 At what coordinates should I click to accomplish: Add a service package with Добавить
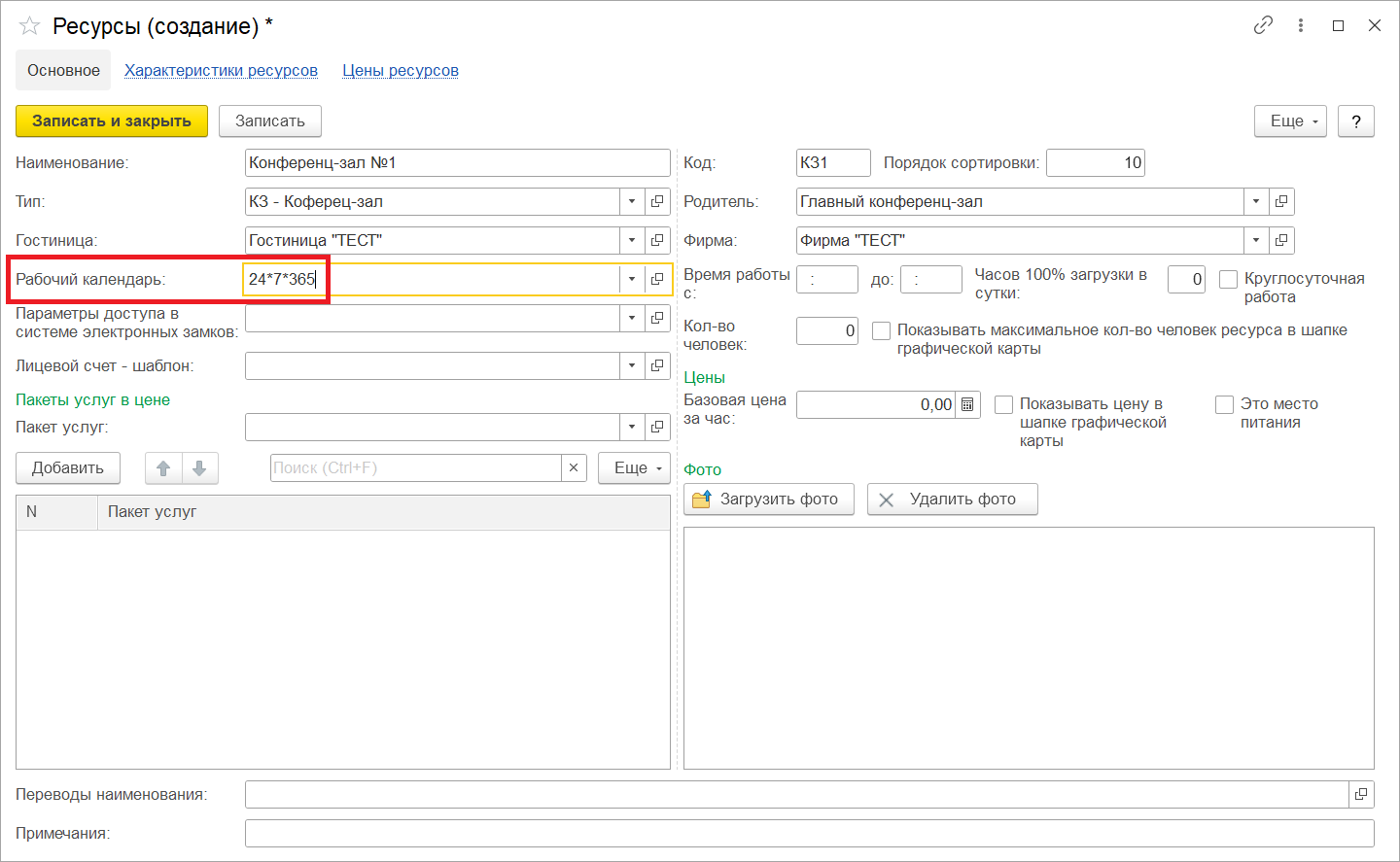(67, 468)
